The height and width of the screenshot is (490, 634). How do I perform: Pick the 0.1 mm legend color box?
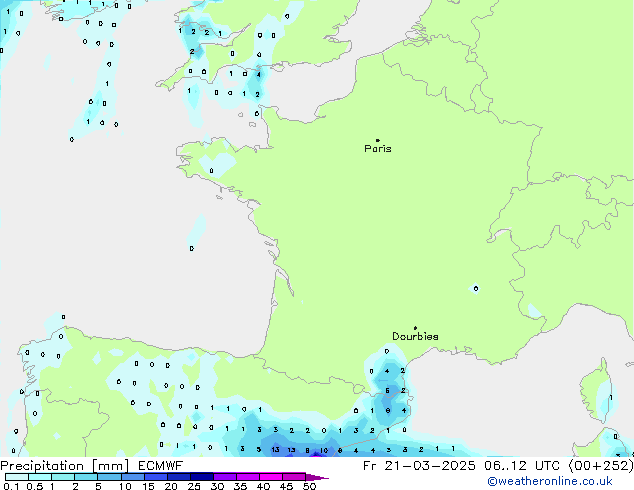point(17,477)
